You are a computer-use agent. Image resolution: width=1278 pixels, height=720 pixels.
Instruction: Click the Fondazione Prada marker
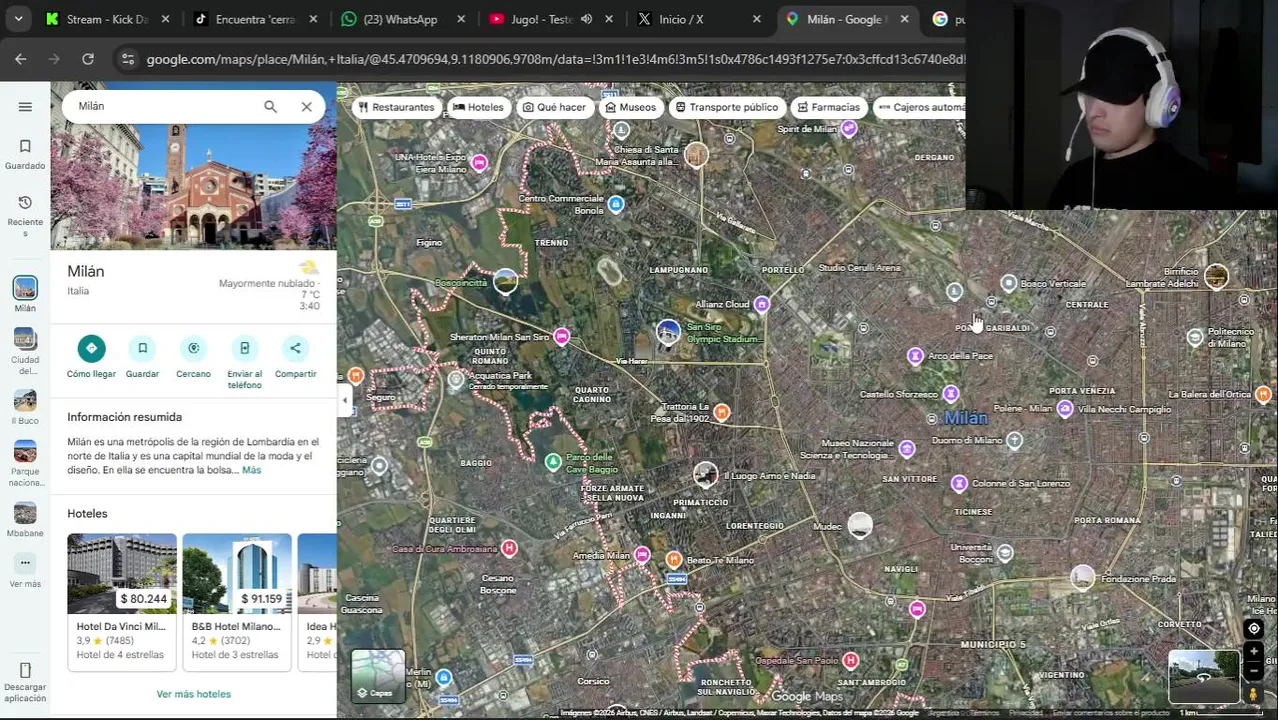[1082, 577]
